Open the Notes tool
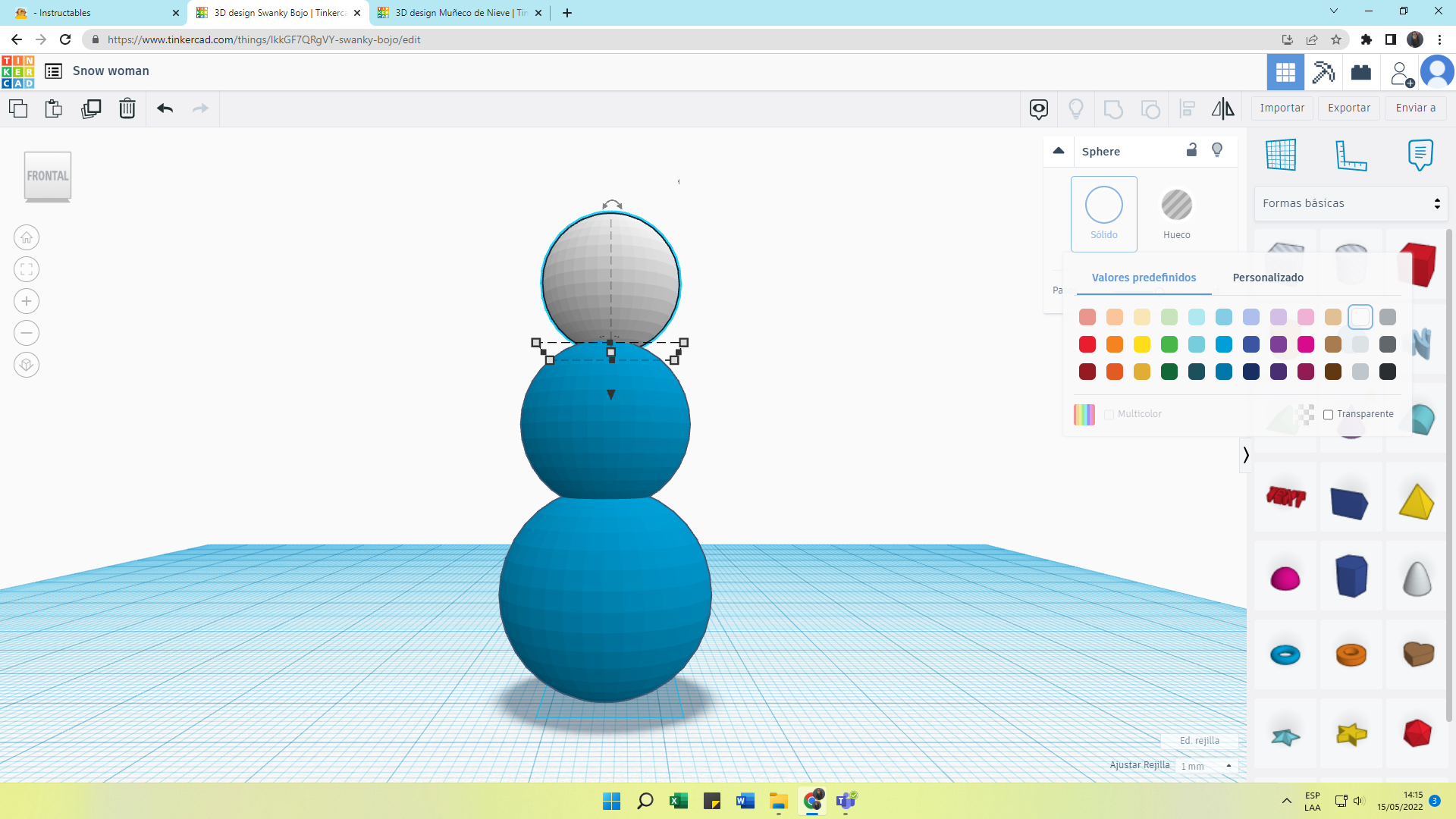1456x819 pixels. coord(1420,155)
